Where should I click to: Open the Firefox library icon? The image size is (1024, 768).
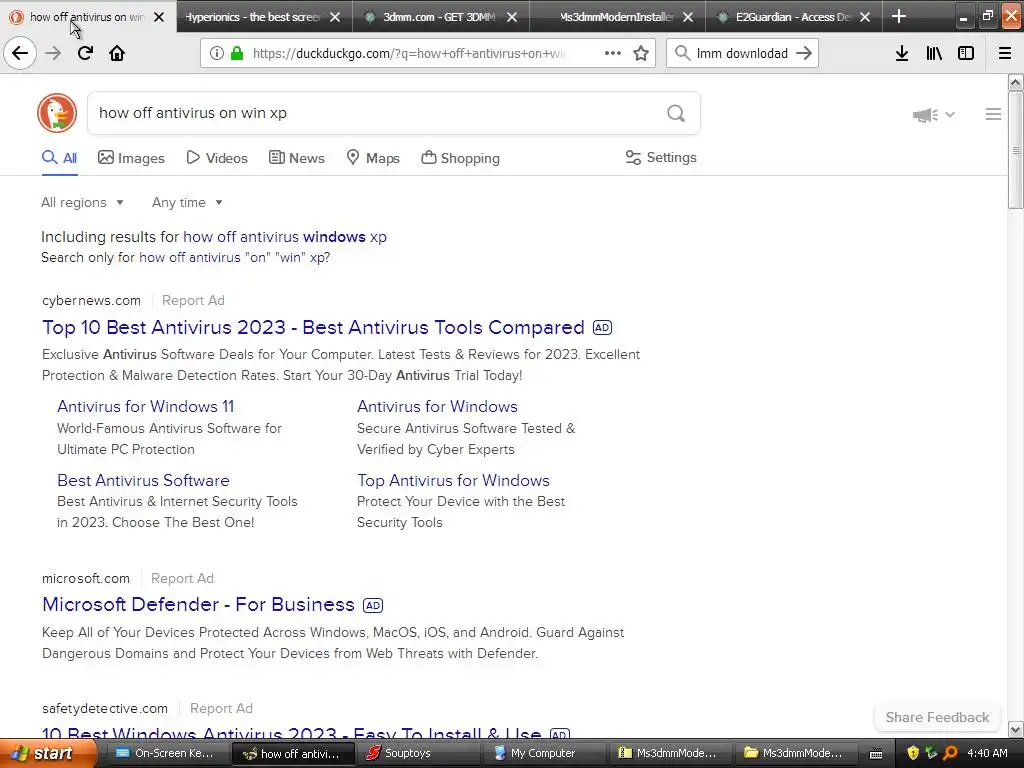pos(934,53)
